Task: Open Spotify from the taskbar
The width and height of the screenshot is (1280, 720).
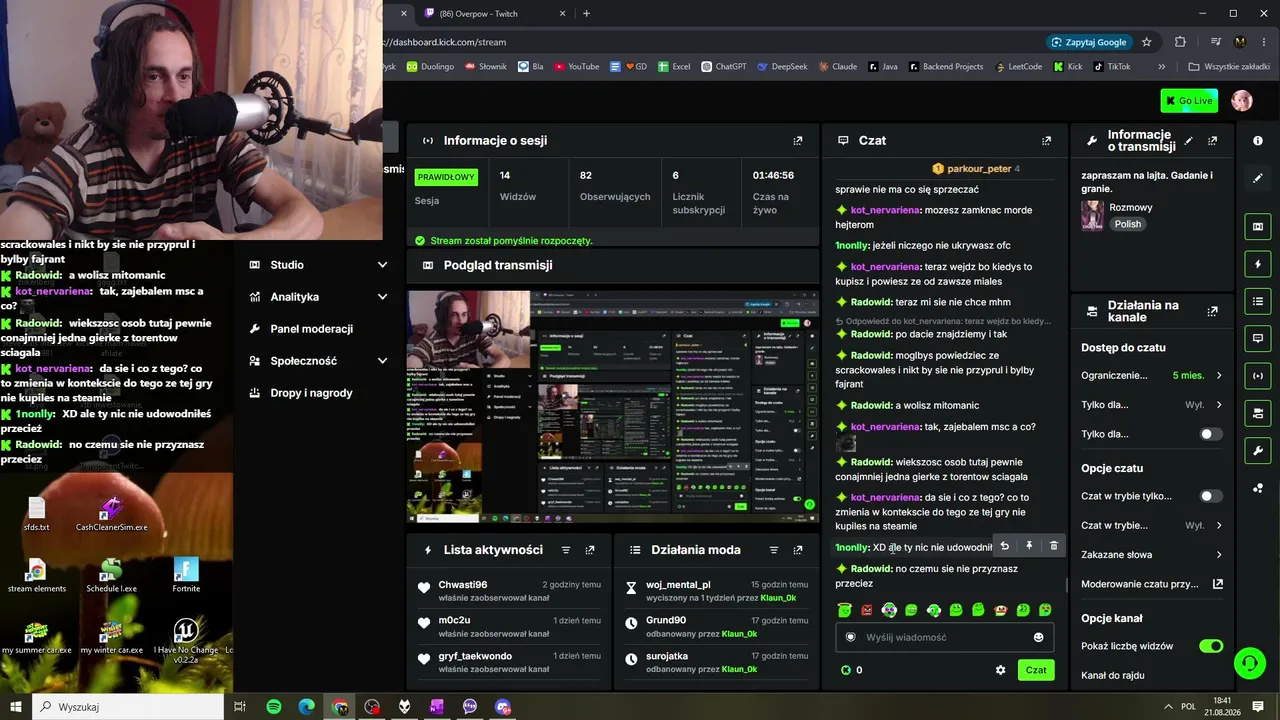Action: coord(274,707)
